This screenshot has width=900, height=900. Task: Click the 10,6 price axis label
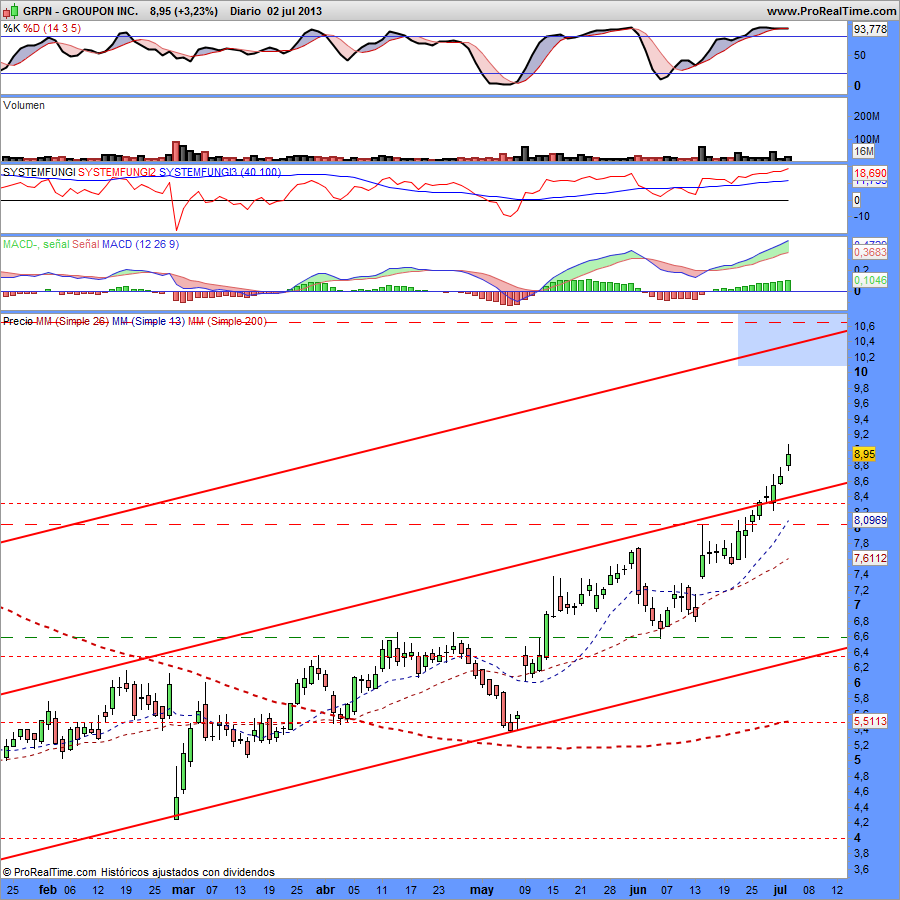864,326
